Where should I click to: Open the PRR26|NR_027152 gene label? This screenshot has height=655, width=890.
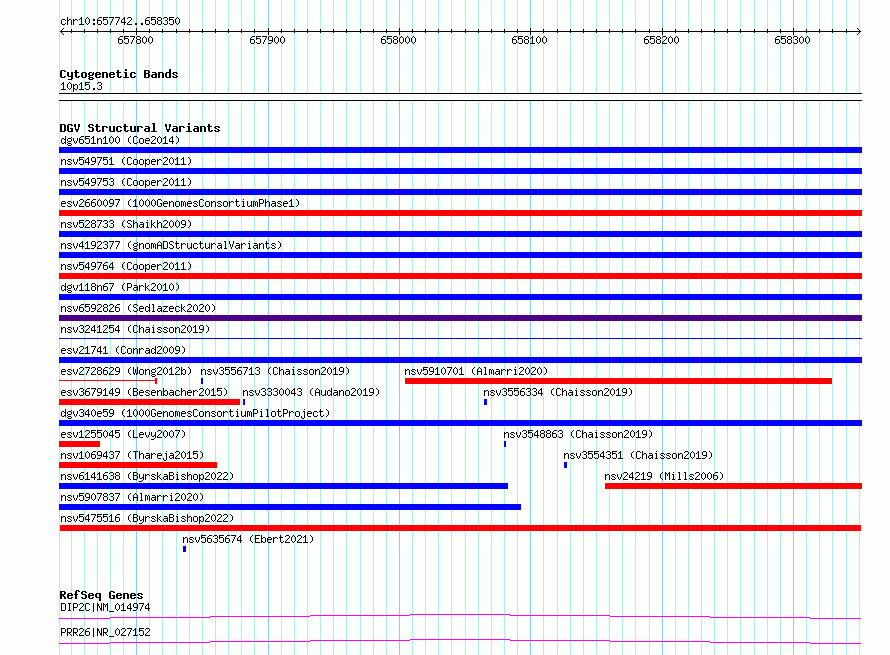(x=105, y=632)
